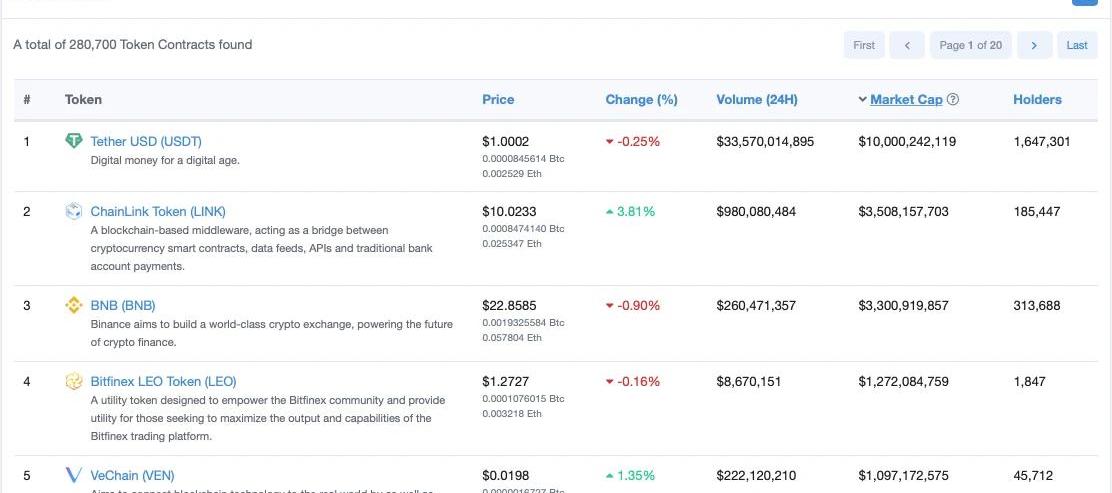Click the Price column header
The height and width of the screenshot is (493, 1112).
click(498, 99)
